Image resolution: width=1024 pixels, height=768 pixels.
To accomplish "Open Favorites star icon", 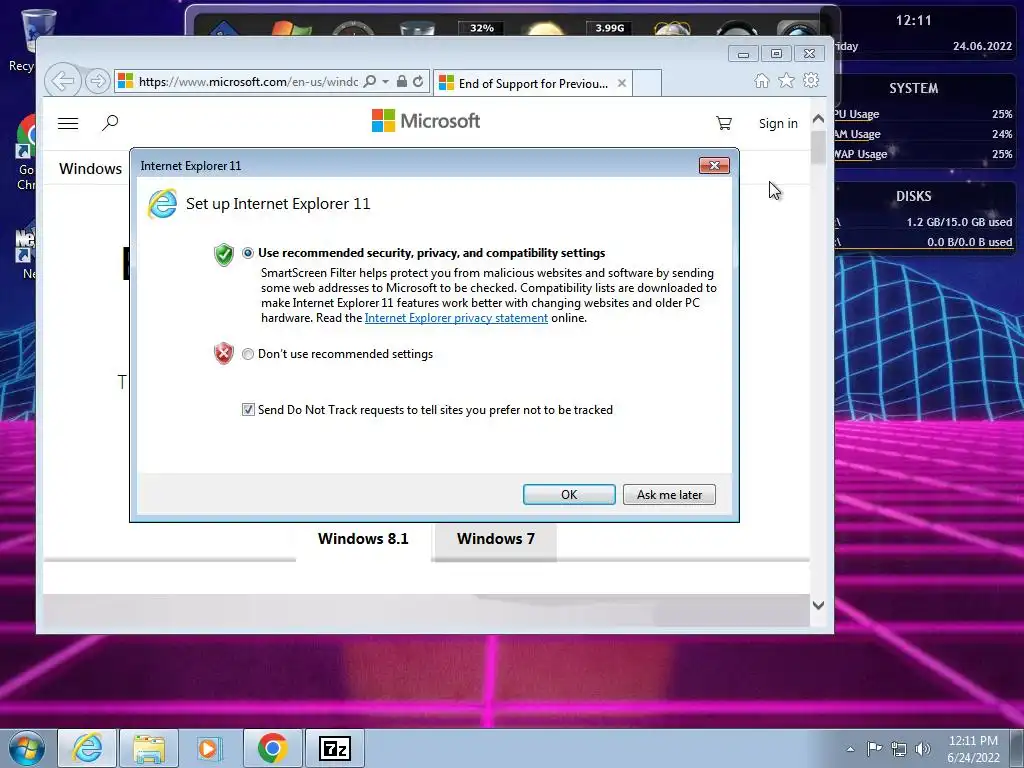I will 786,80.
